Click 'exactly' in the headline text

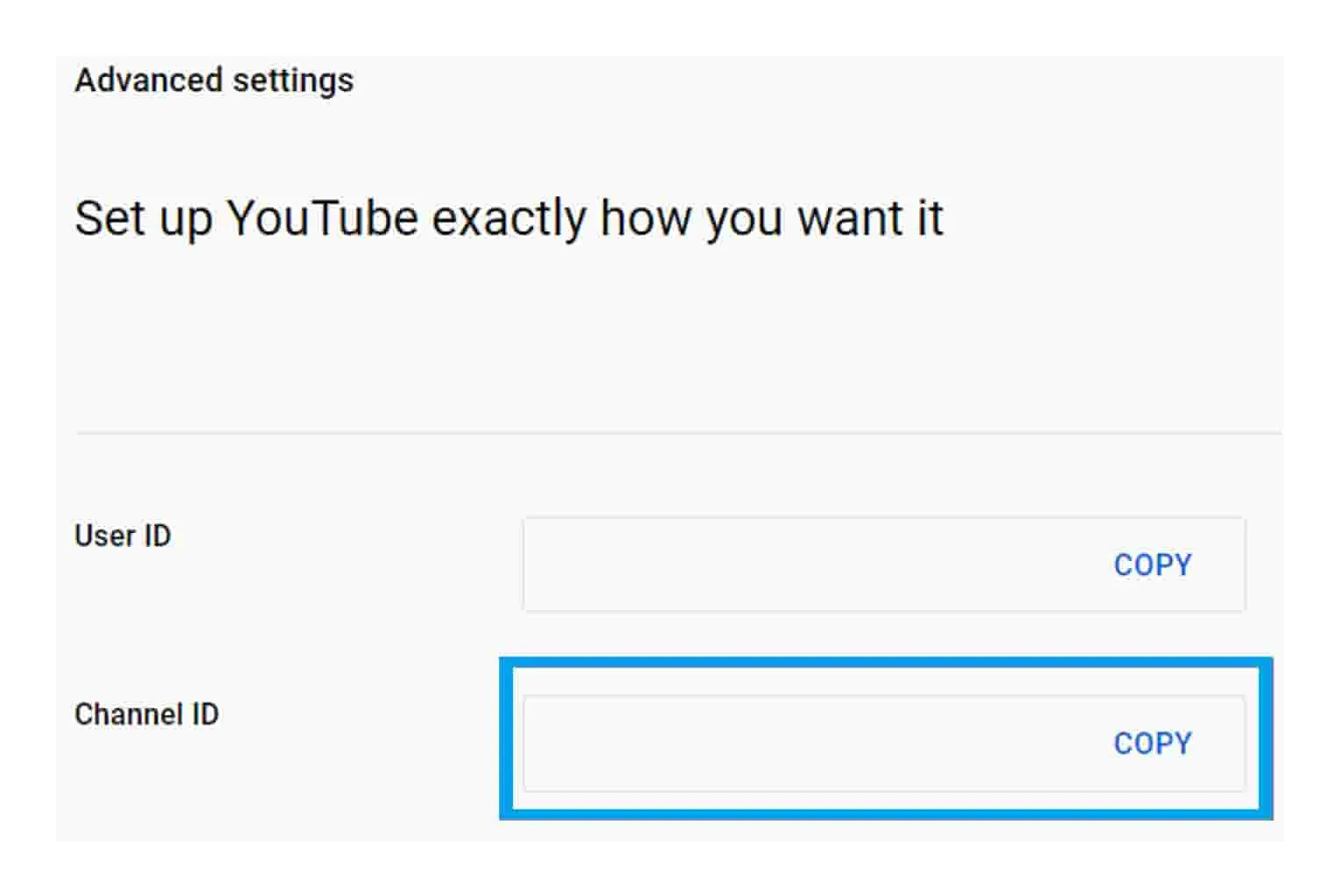tap(509, 217)
